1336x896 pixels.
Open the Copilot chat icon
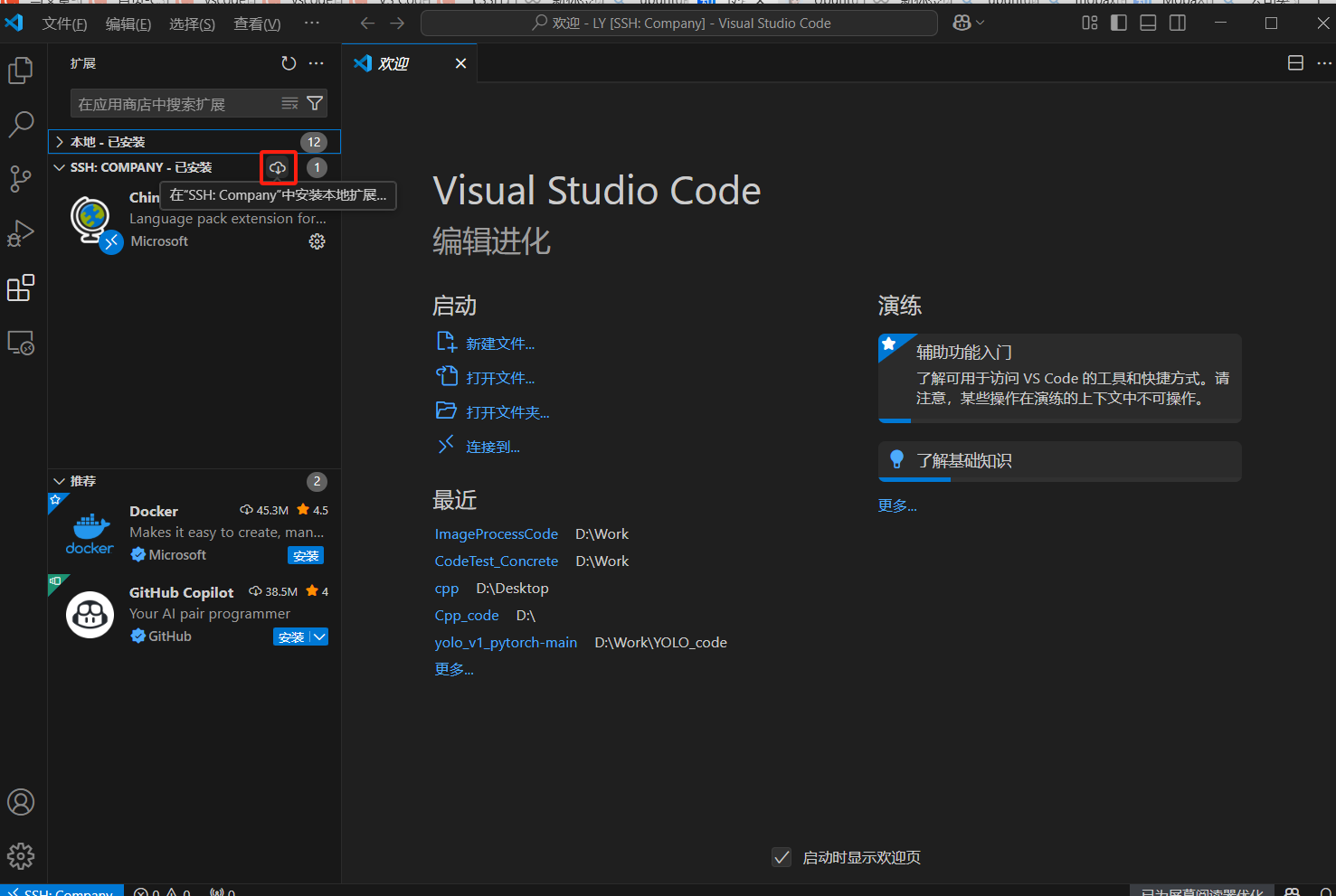[962, 24]
